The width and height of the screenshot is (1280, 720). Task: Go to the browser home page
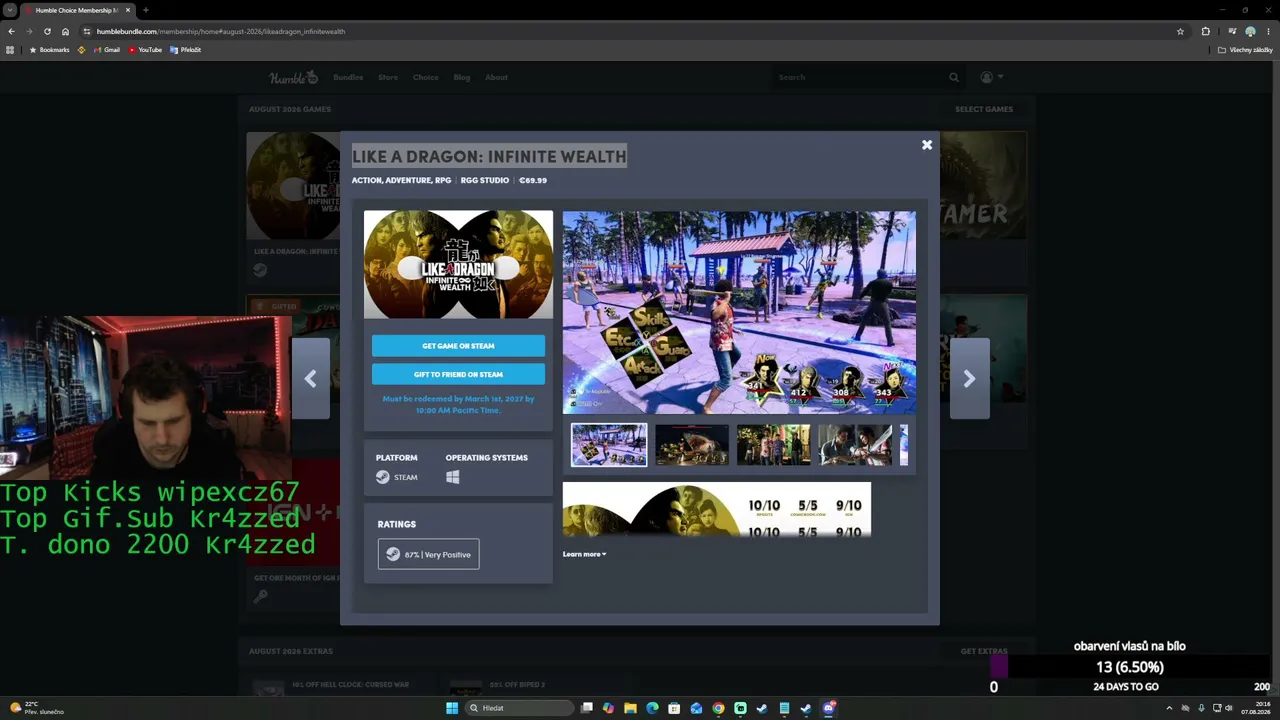click(66, 31)
